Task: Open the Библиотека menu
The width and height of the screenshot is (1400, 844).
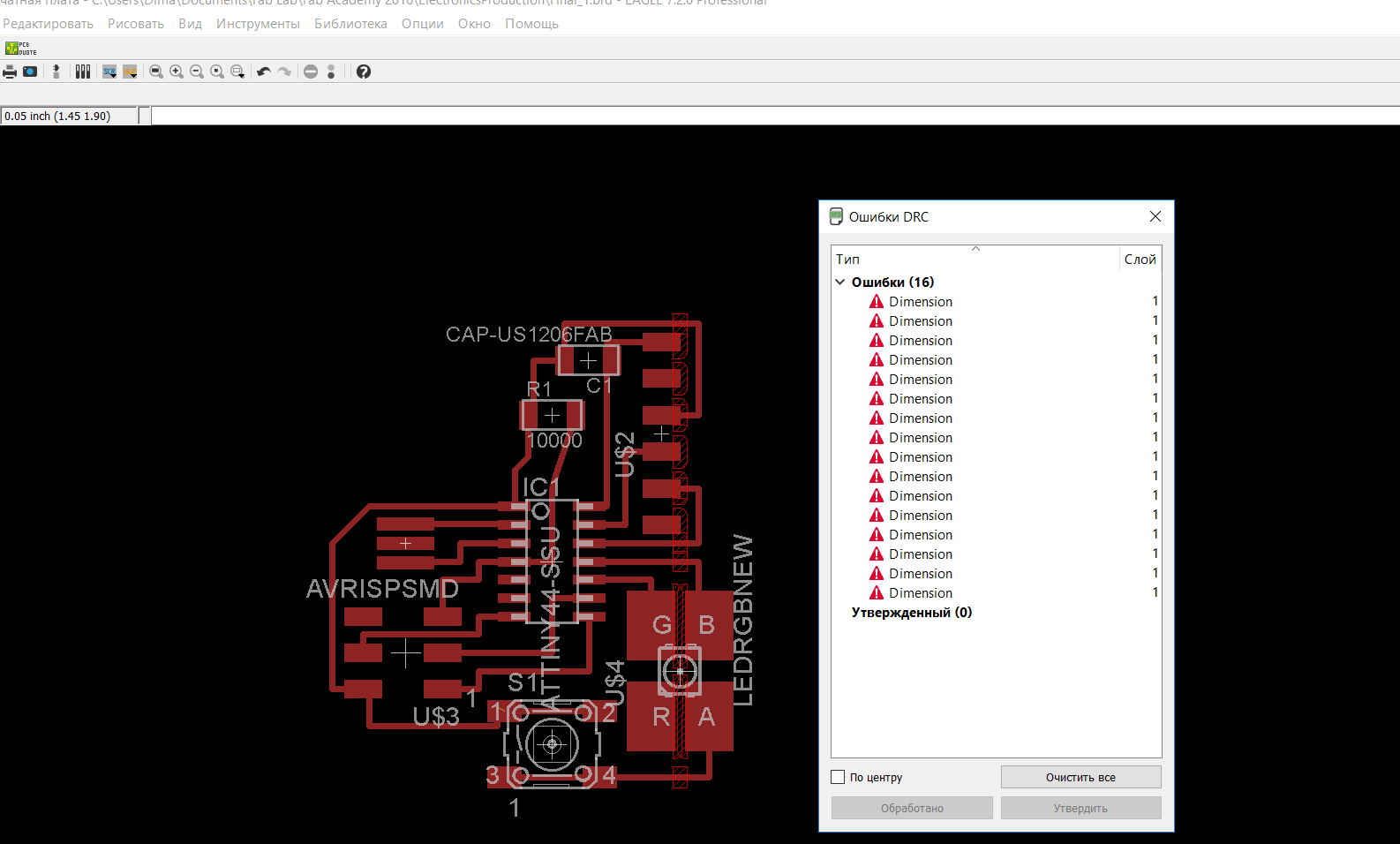Action: click(350, 24)
